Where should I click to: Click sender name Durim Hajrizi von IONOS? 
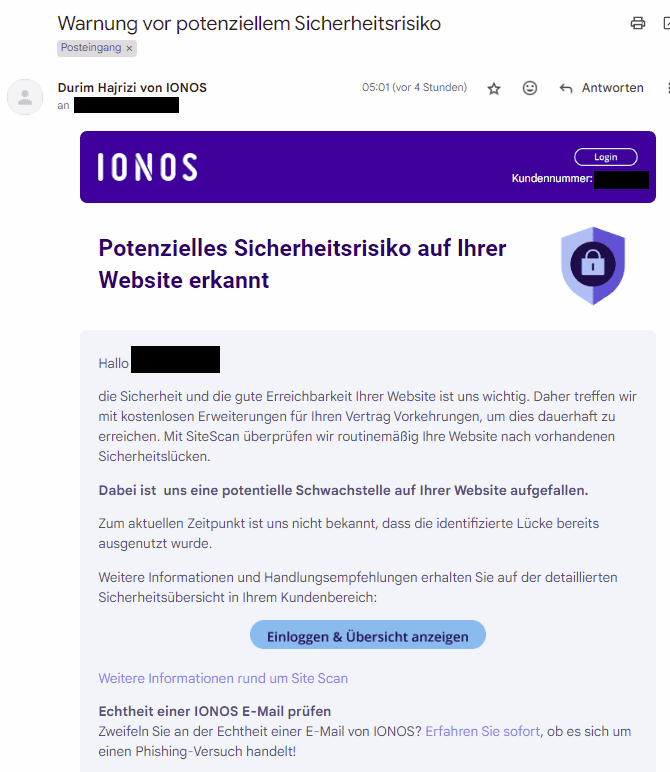132,88
